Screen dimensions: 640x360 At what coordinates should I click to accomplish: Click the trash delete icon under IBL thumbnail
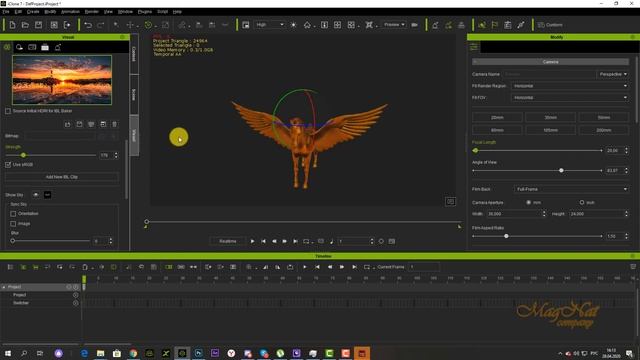[x=115, y=124]
